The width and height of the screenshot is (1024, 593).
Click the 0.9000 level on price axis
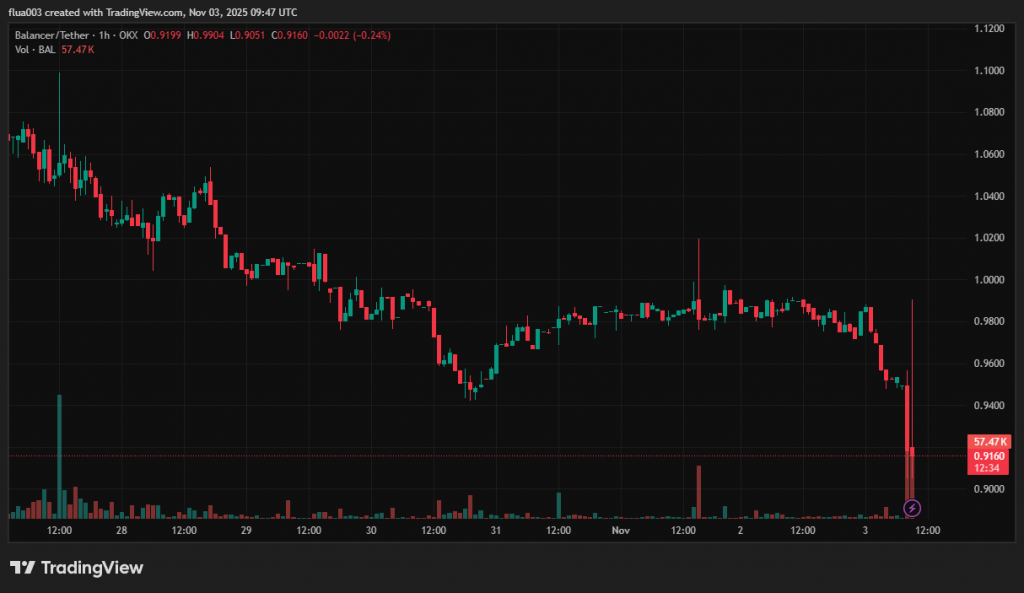pyautogui.click(x=989, y=489)
